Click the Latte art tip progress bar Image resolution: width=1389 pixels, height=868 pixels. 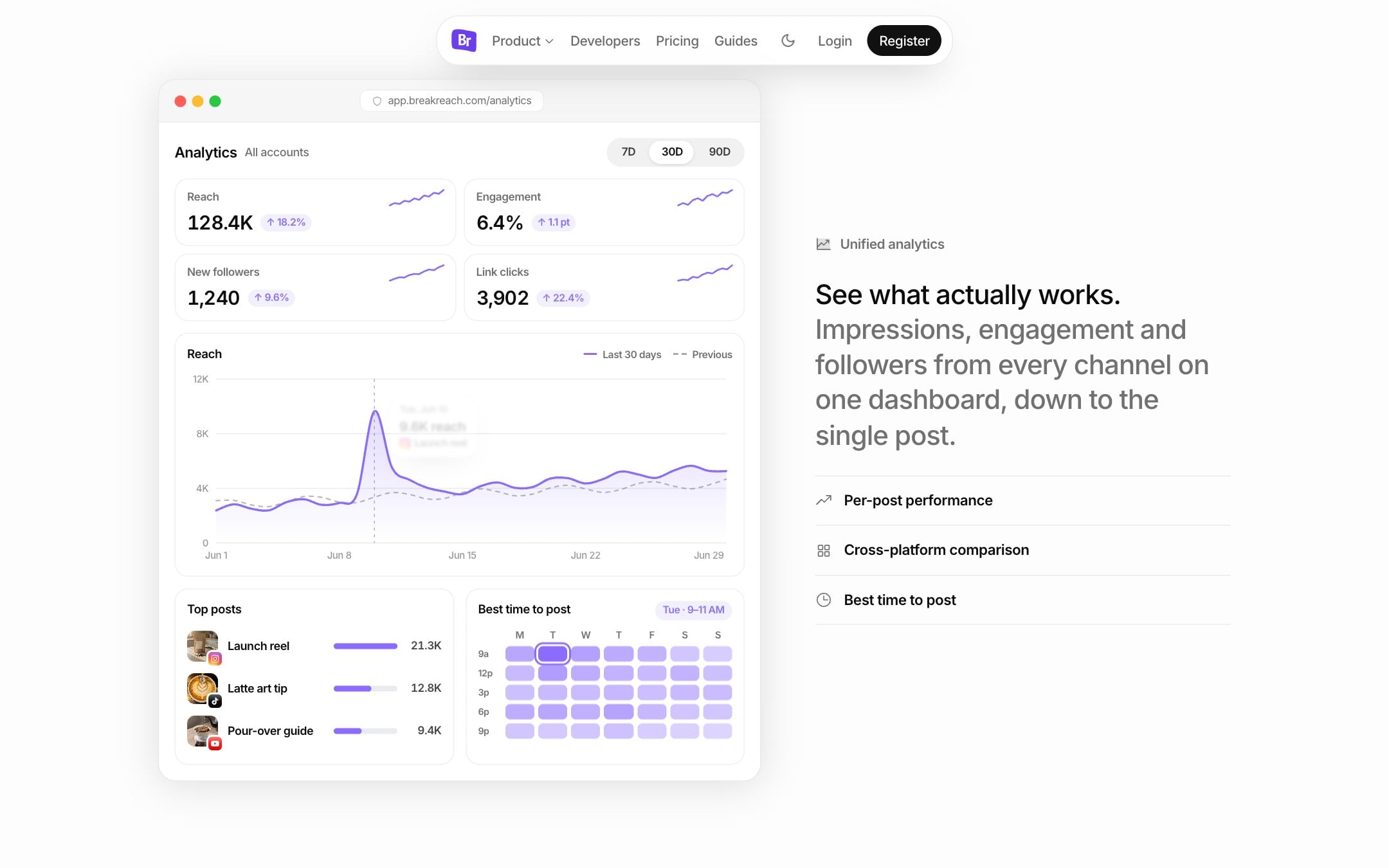(365, 688)
